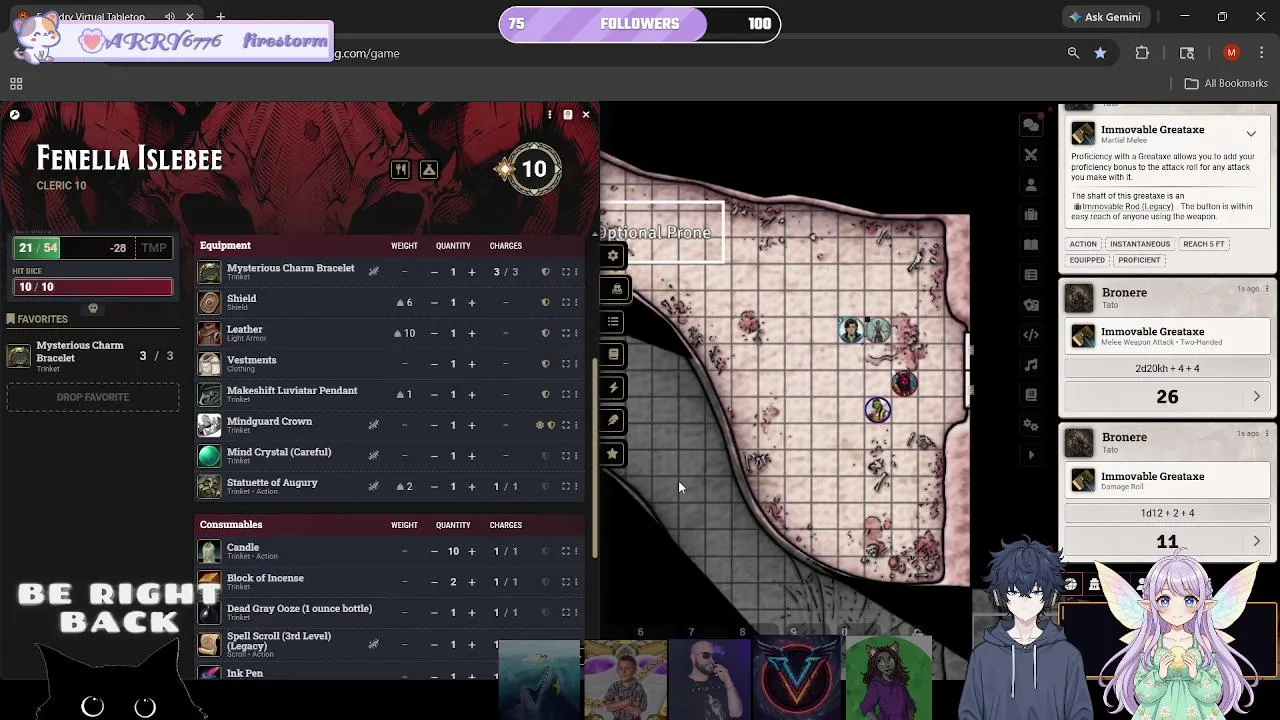Screen dimensions: 1280x720
Task: Toggle equipped state of Statuette of Augury
Action: [x=545, y=486]
